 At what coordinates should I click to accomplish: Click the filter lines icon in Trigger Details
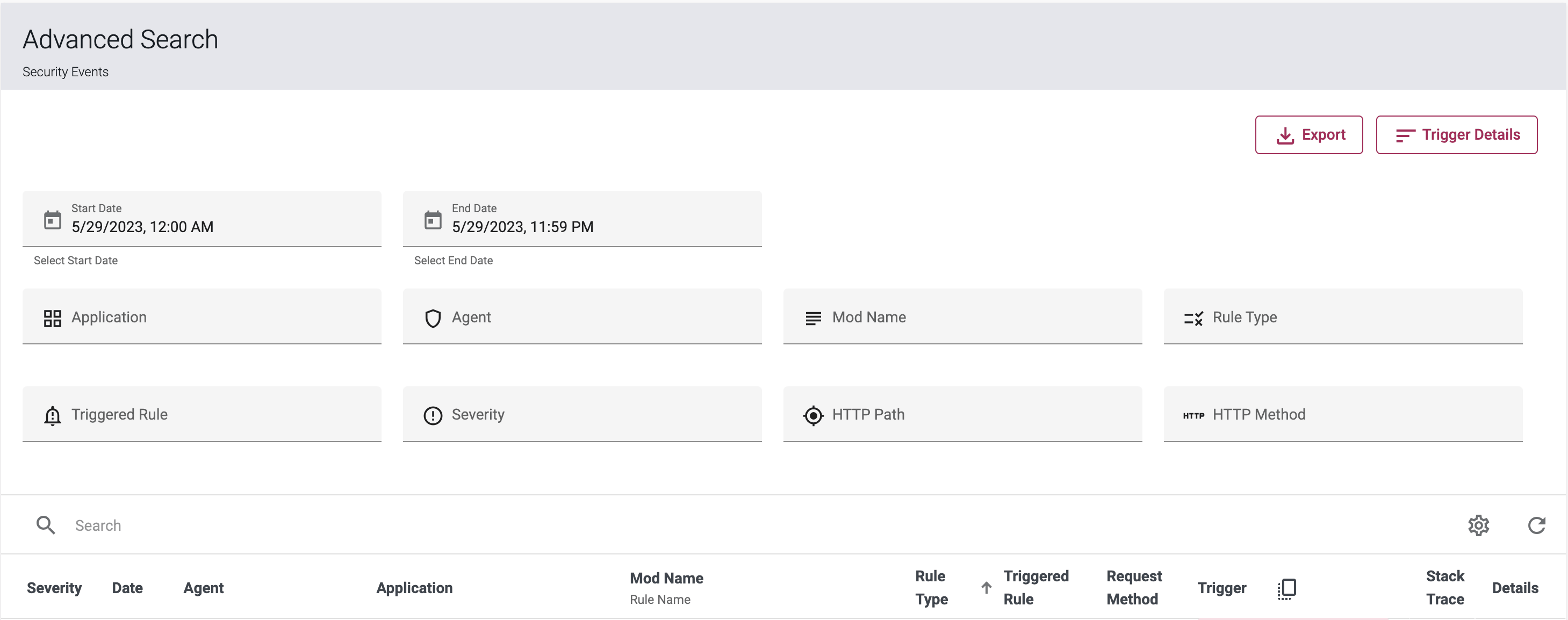1405,135
